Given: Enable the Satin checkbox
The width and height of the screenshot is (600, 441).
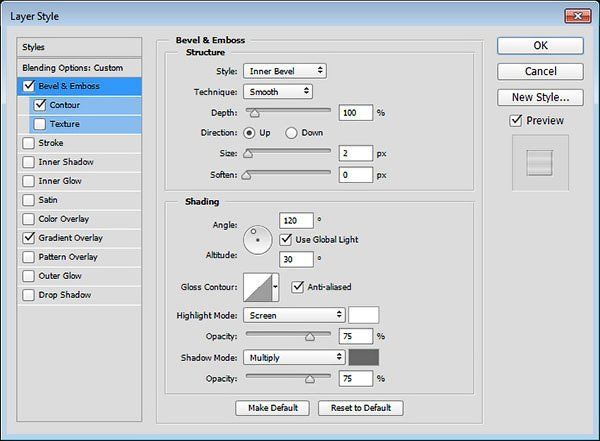Looking at the screenshot, I should 28,200.
